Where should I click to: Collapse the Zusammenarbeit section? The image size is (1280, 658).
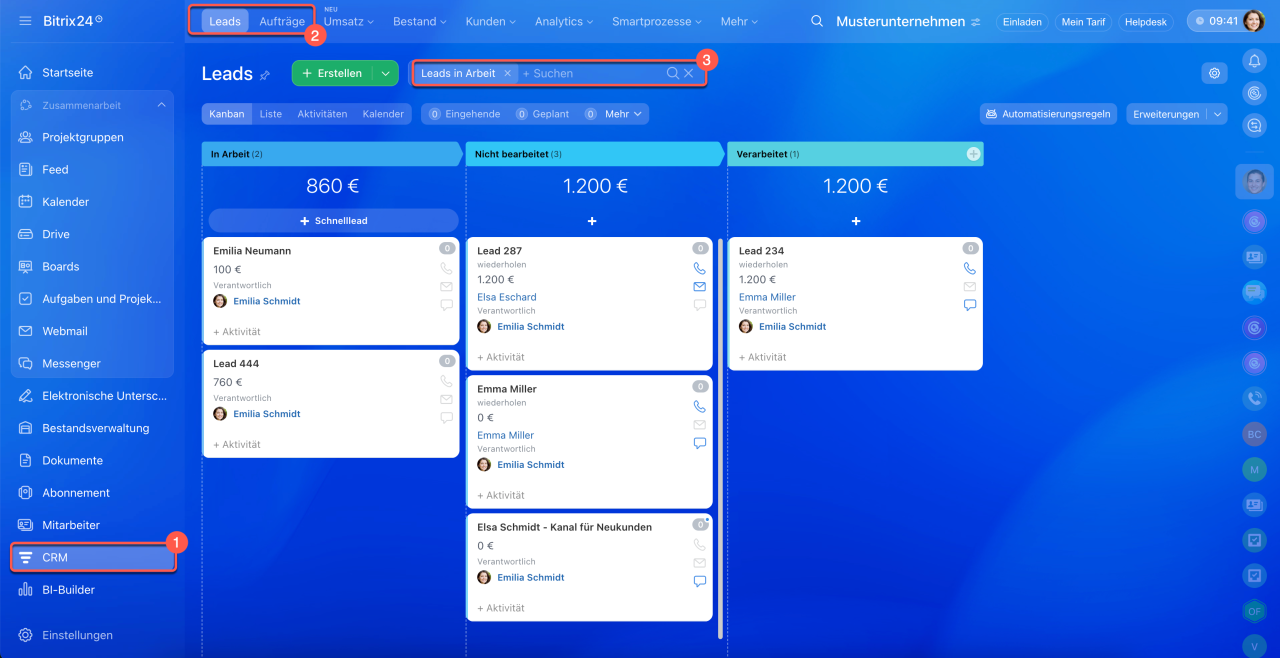[162, 105]
